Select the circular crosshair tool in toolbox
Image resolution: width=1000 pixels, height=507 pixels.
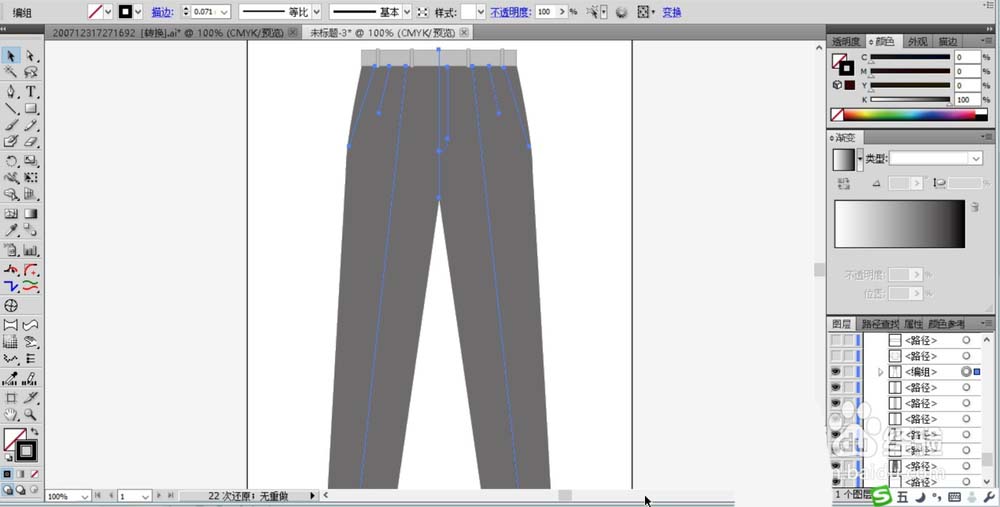11,305
